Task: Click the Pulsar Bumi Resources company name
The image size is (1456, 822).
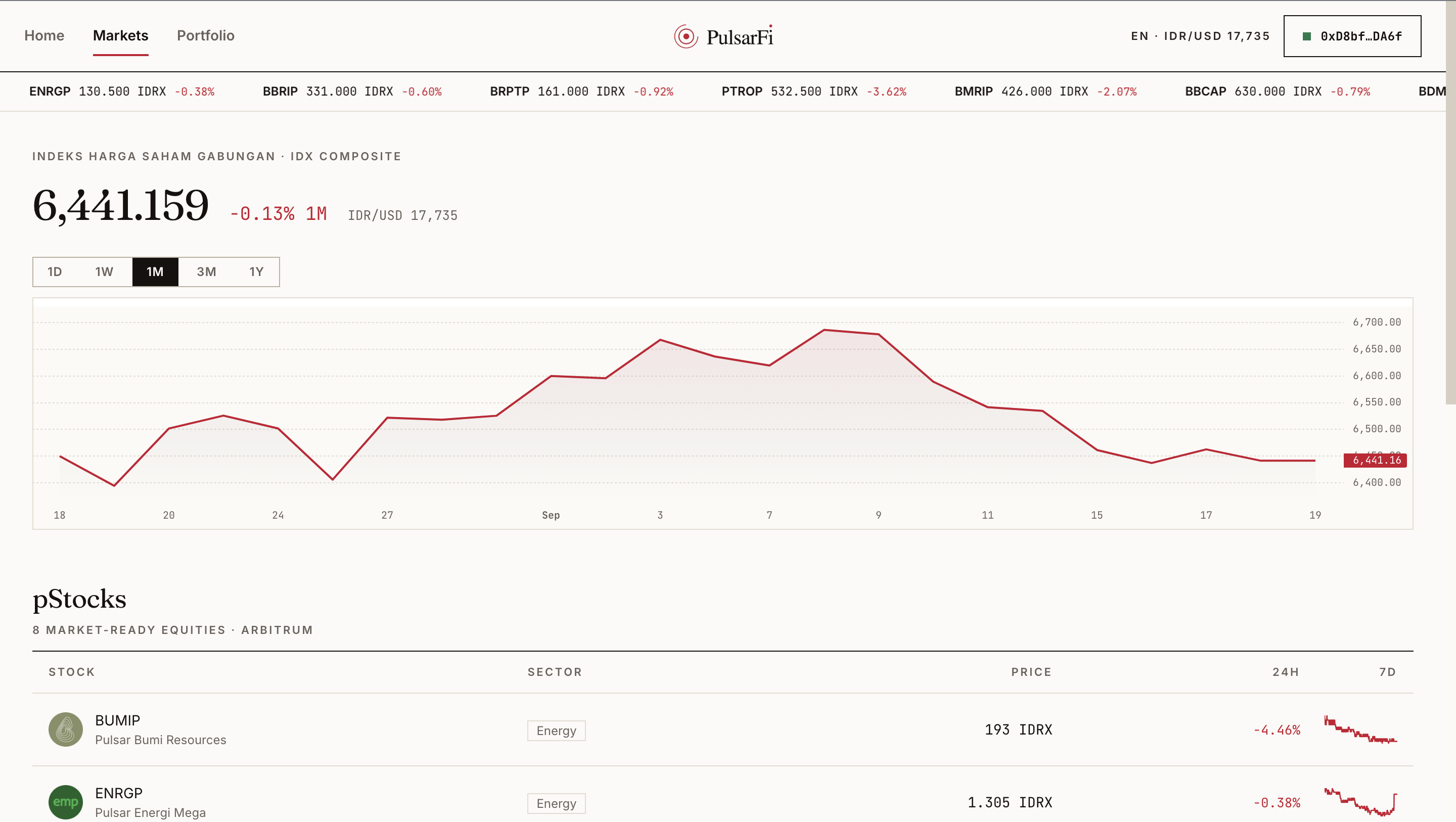Action: click(161, 740)
